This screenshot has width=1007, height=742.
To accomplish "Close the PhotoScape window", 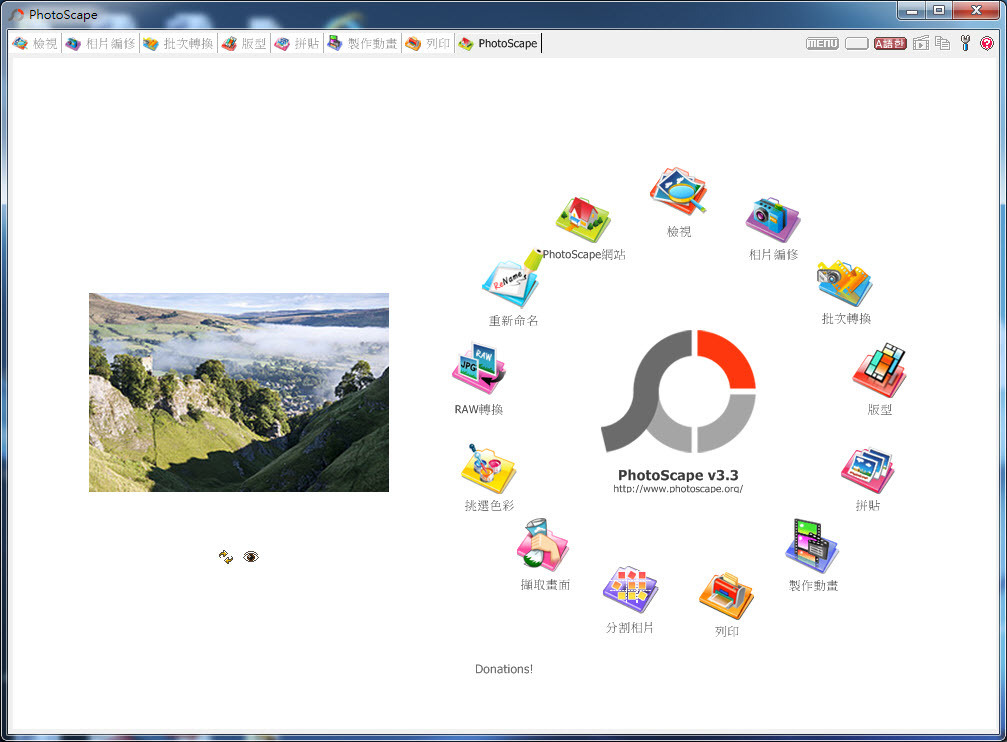I will point(976,11).
